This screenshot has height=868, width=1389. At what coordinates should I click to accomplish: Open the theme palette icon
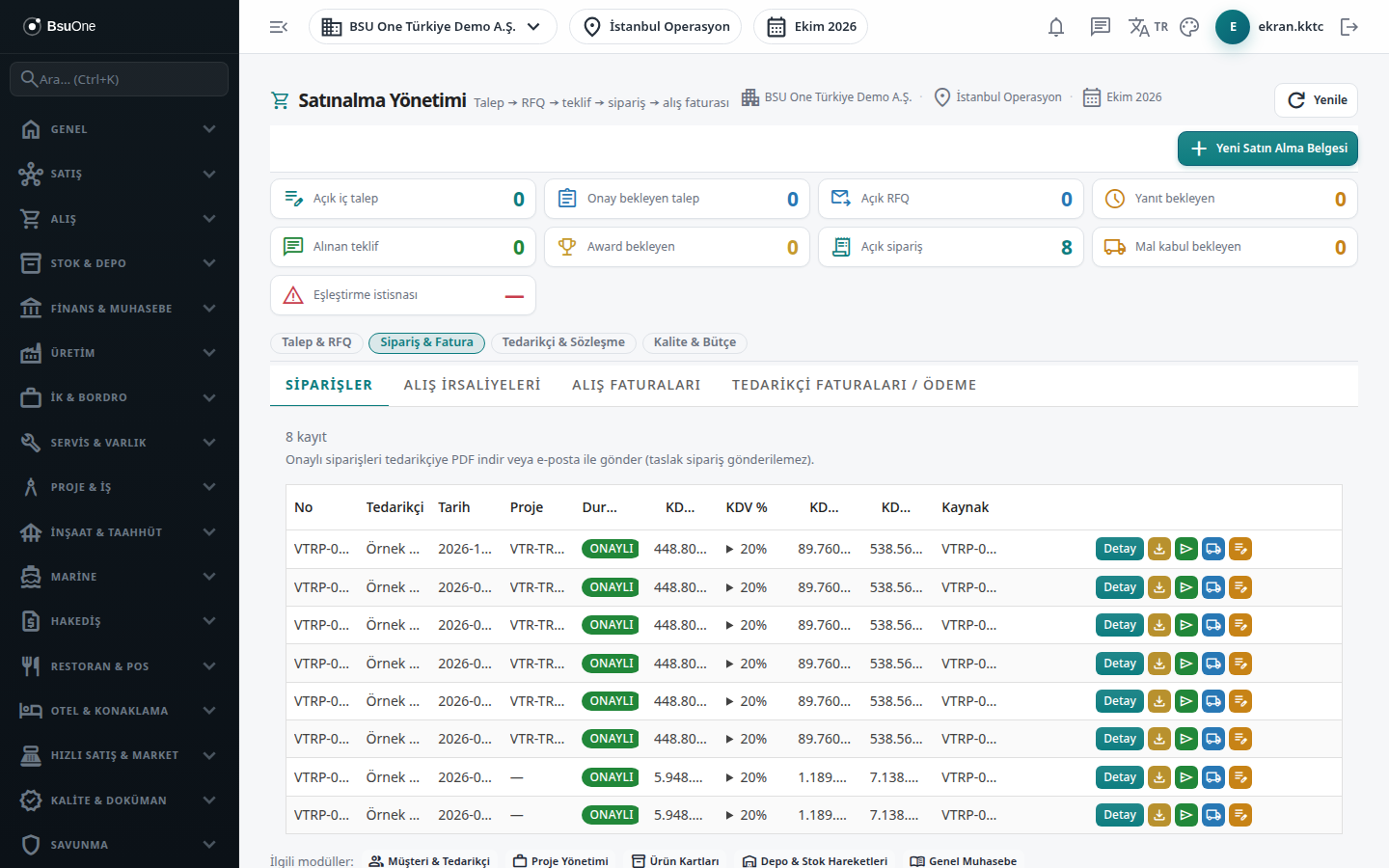click(1189, 27)
